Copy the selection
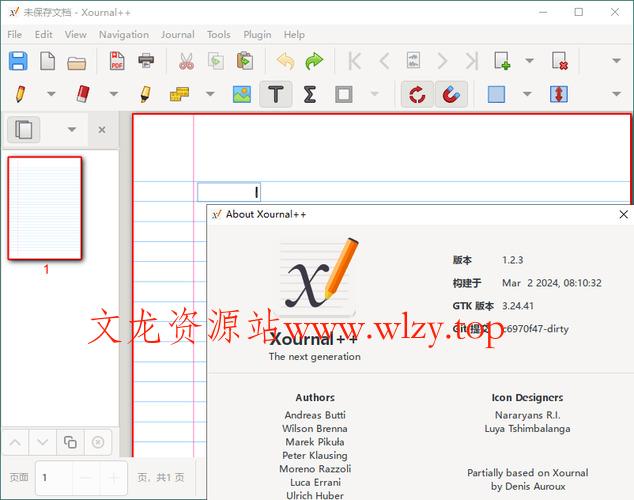 pos(216,61)
